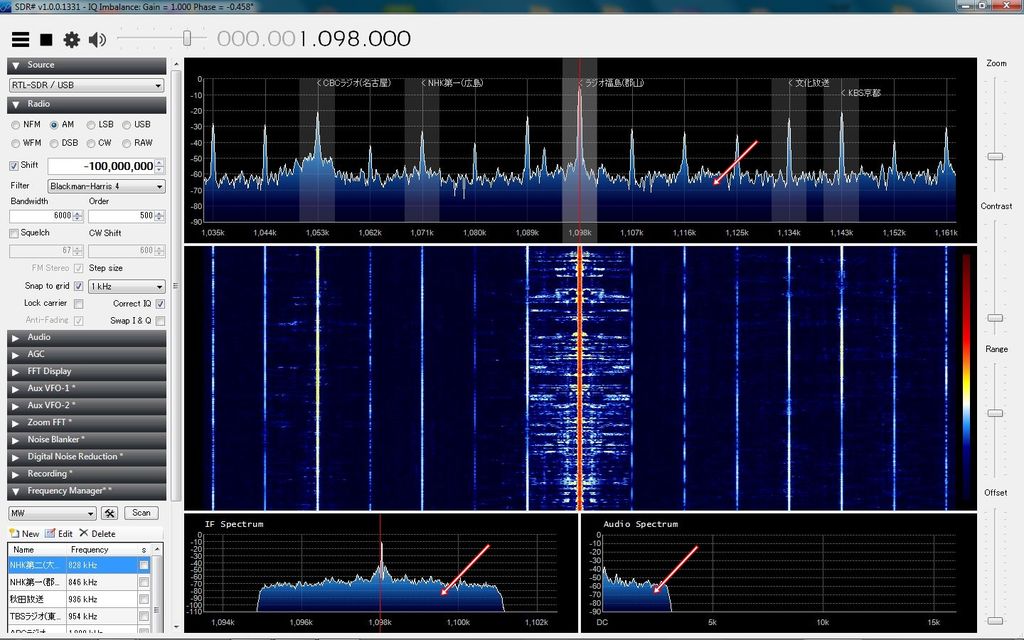Screen dimensions: 1024x640
Task: Stop SDR playback with the square stop icon
Action: (44, 40)
